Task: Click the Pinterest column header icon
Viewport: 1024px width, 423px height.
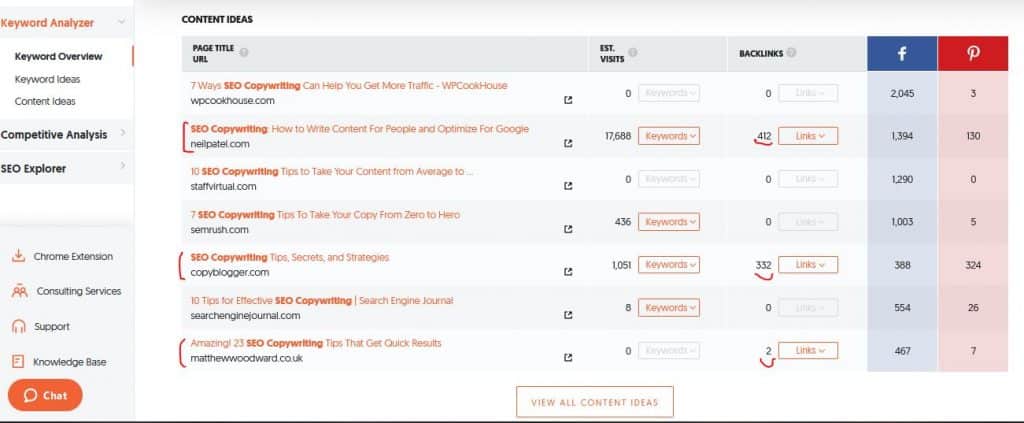Action: coord(974,54)
